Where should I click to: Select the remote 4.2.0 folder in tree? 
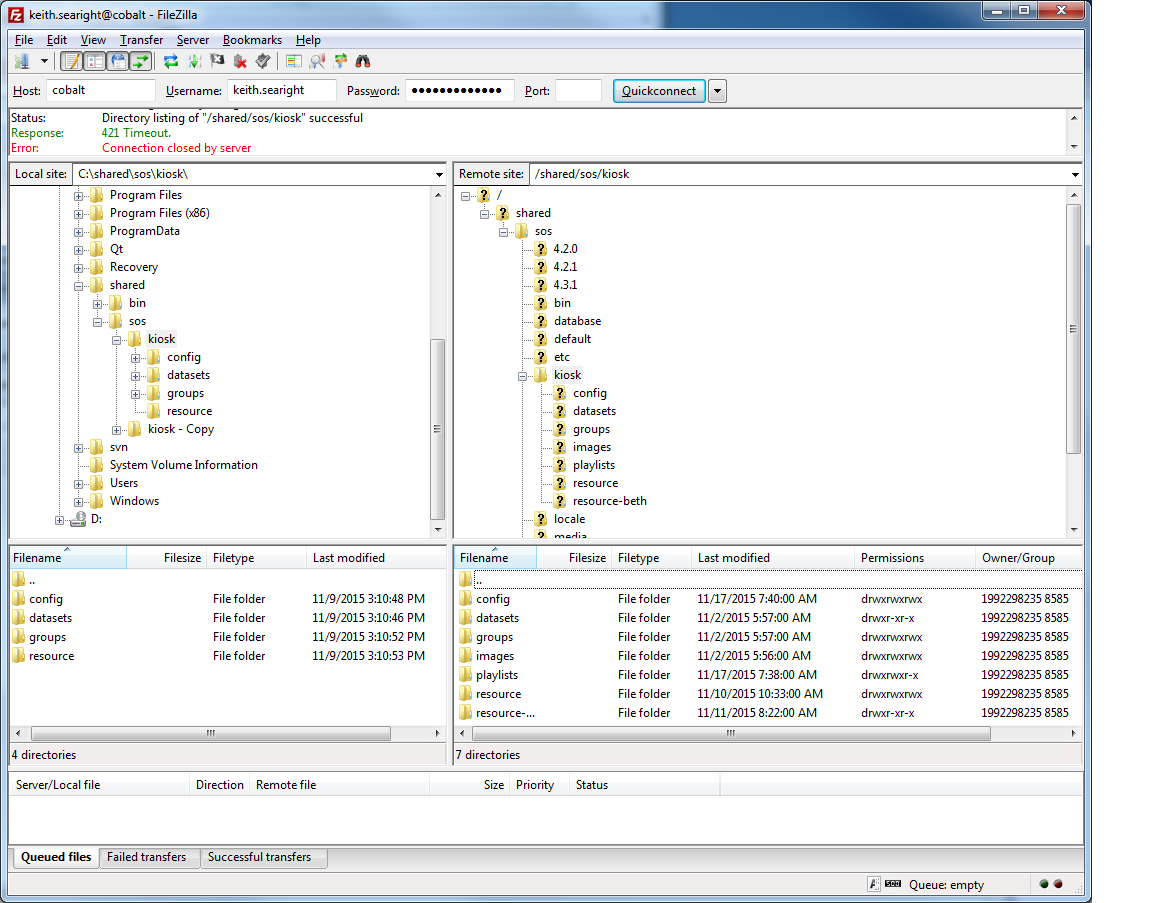coord(565,249)
